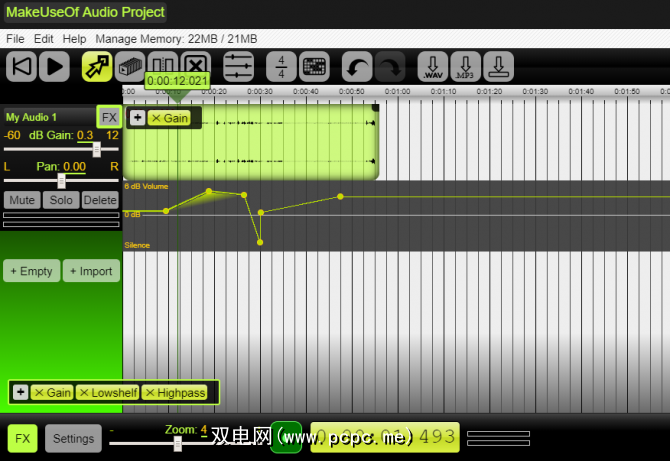Open the File menu
The width and height of the screenshot is (670, 461).
15,39
